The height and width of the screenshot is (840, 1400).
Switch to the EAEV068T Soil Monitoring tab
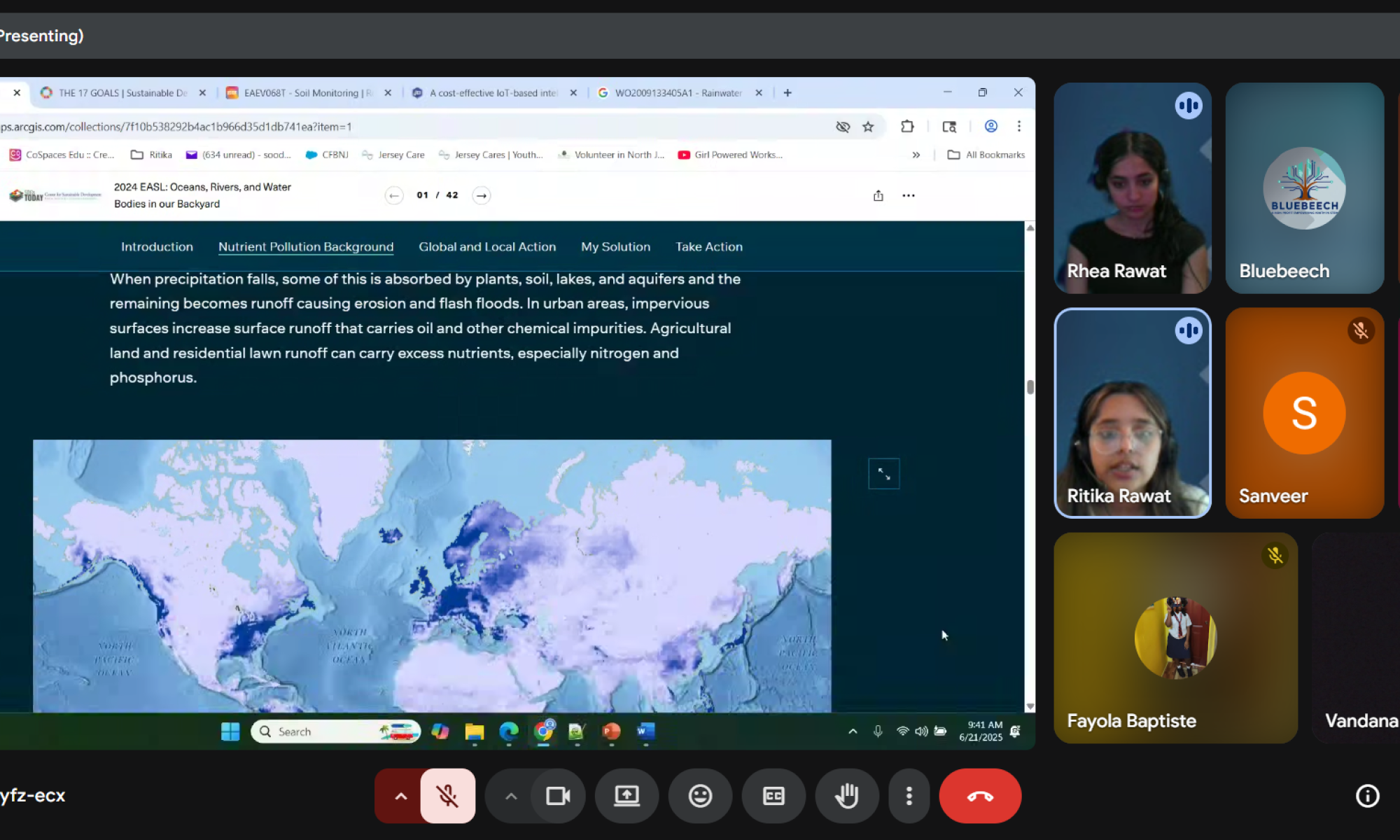[308, 92]
